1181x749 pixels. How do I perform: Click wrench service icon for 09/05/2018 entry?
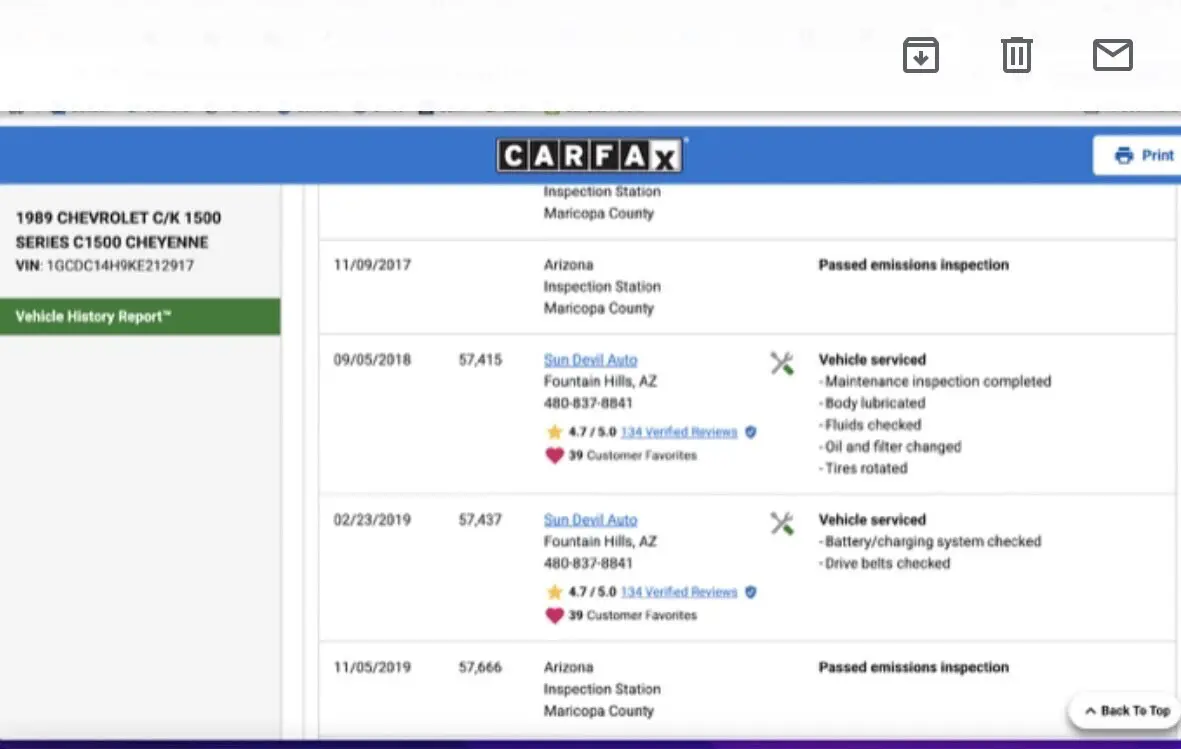pyautogui.click(x=782, y=363)
